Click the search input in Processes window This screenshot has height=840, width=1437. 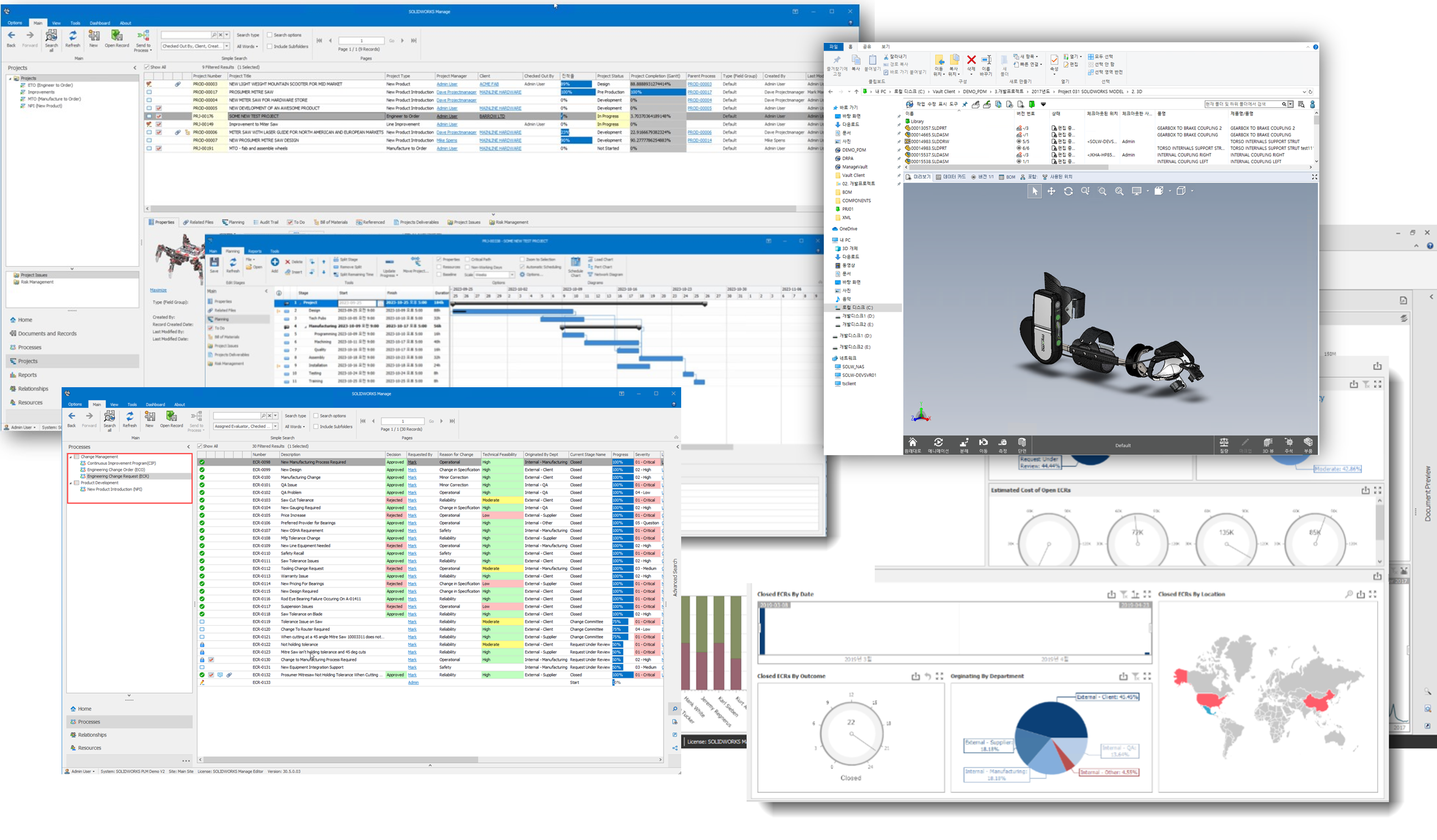(x=237, y=416)
